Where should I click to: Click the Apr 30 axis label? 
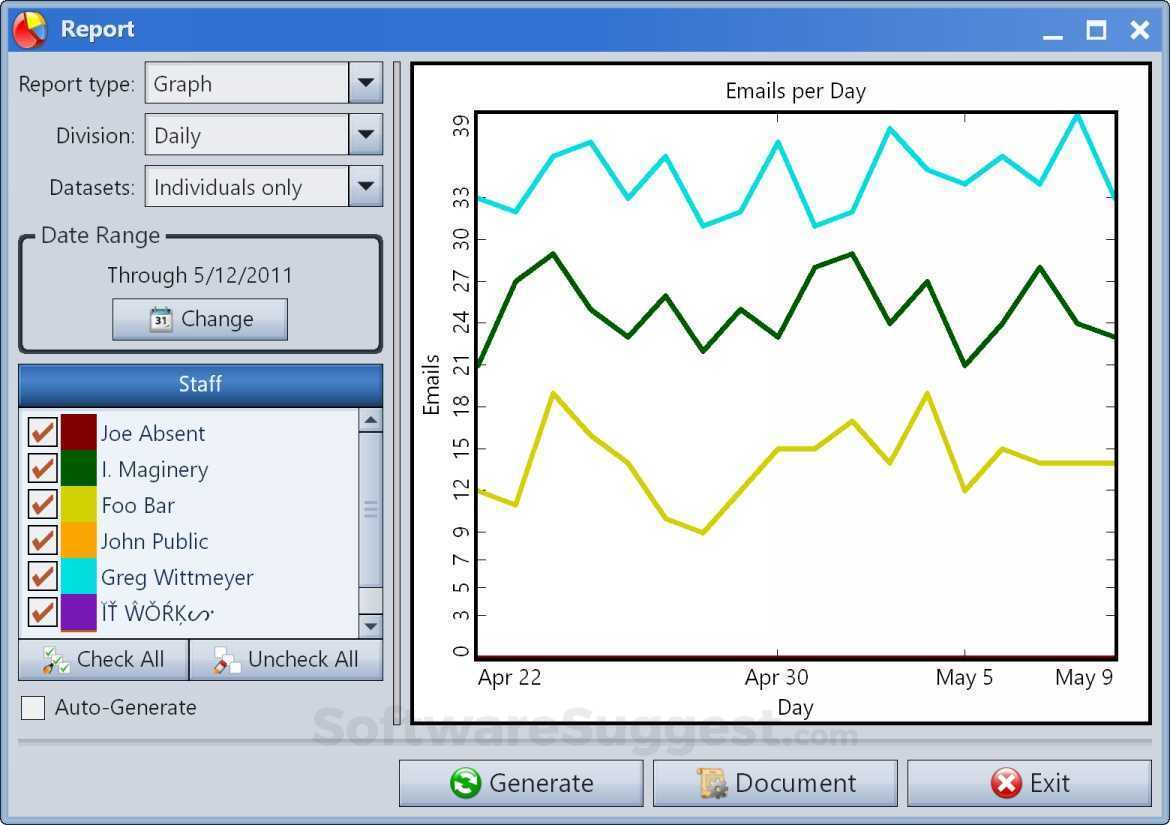tap(777, 677)
